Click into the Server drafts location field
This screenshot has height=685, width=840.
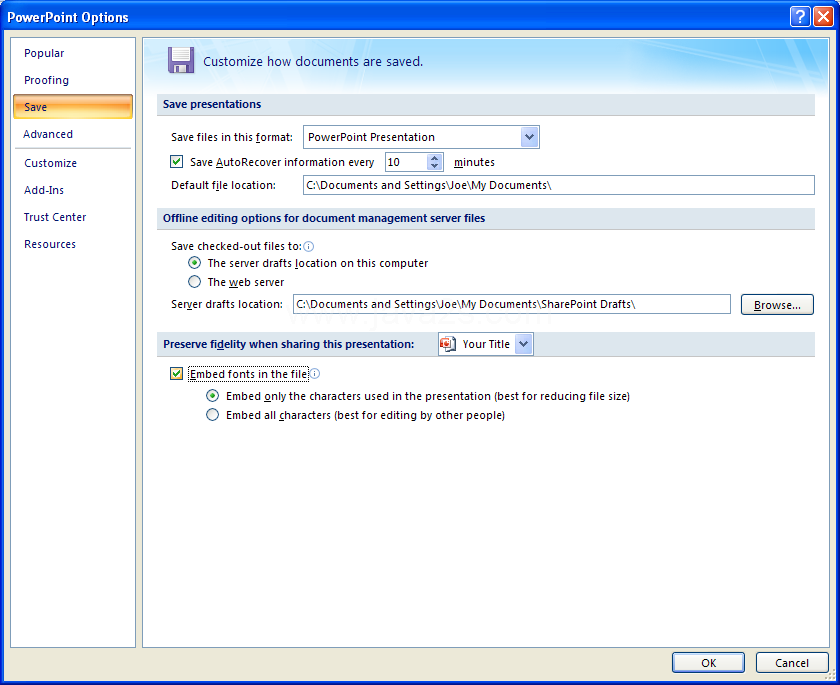click(x=512, y=304)
